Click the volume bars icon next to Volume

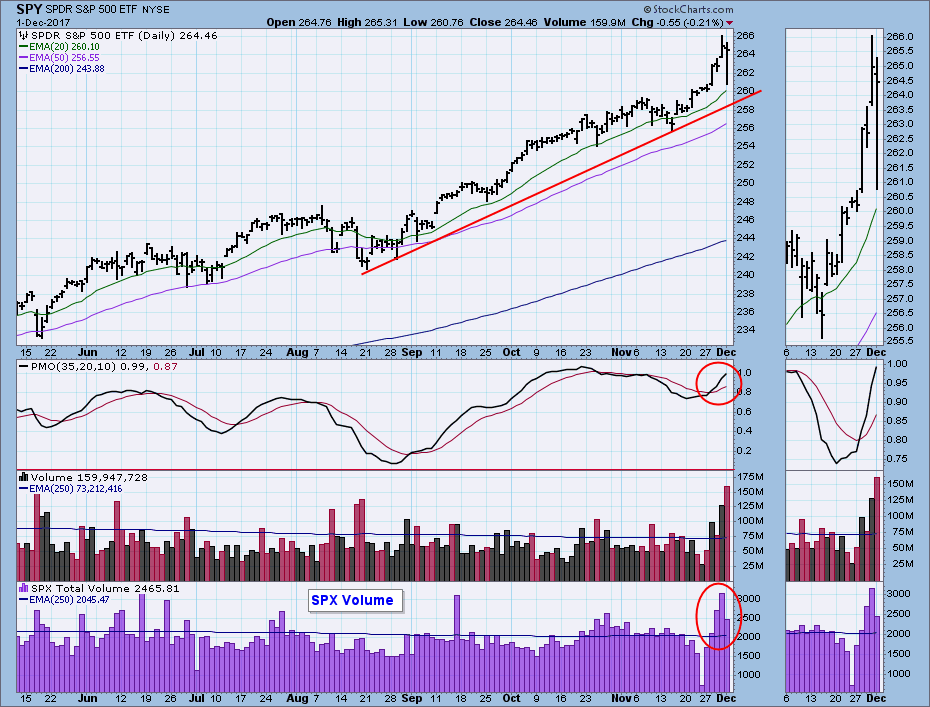(x=24, y=477)
